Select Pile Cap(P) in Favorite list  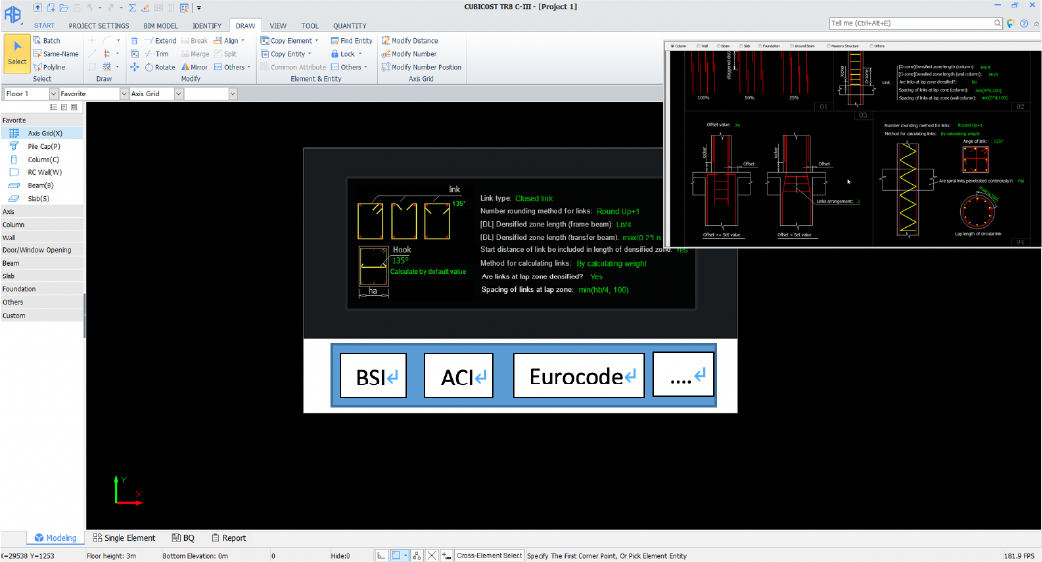tap(42, 146)
